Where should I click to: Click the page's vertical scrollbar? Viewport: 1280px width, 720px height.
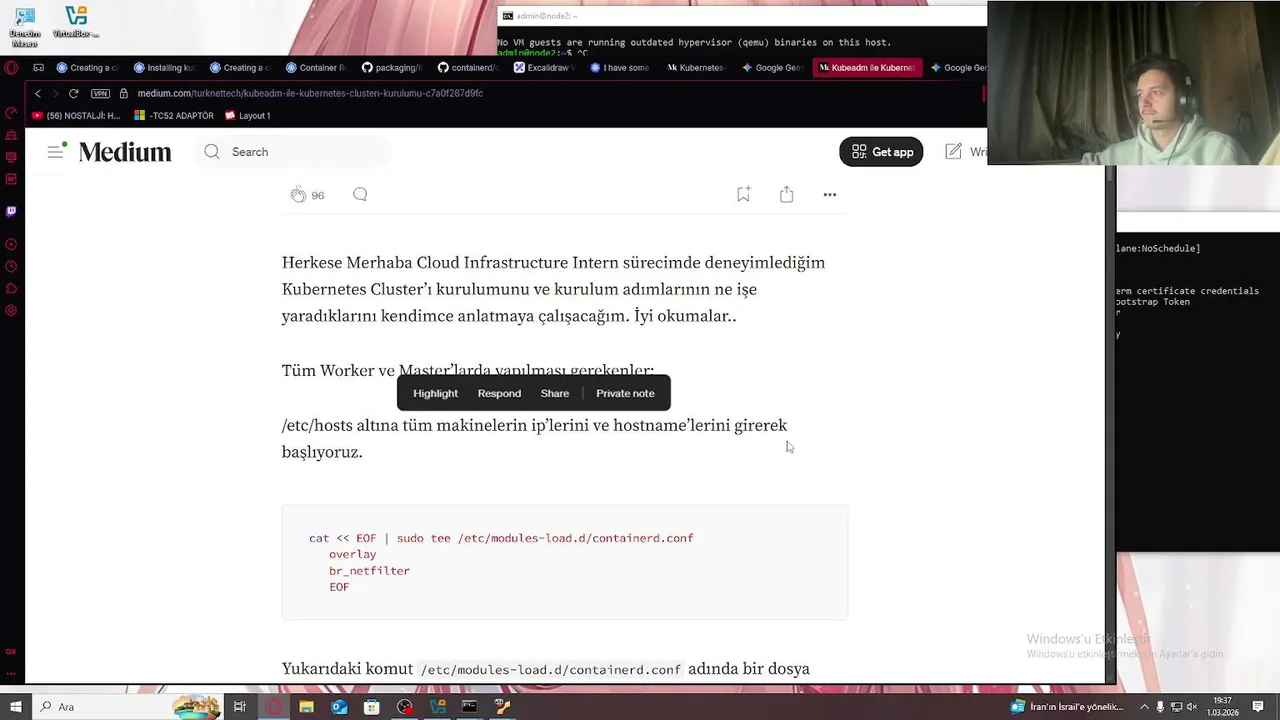[1110, 425]
